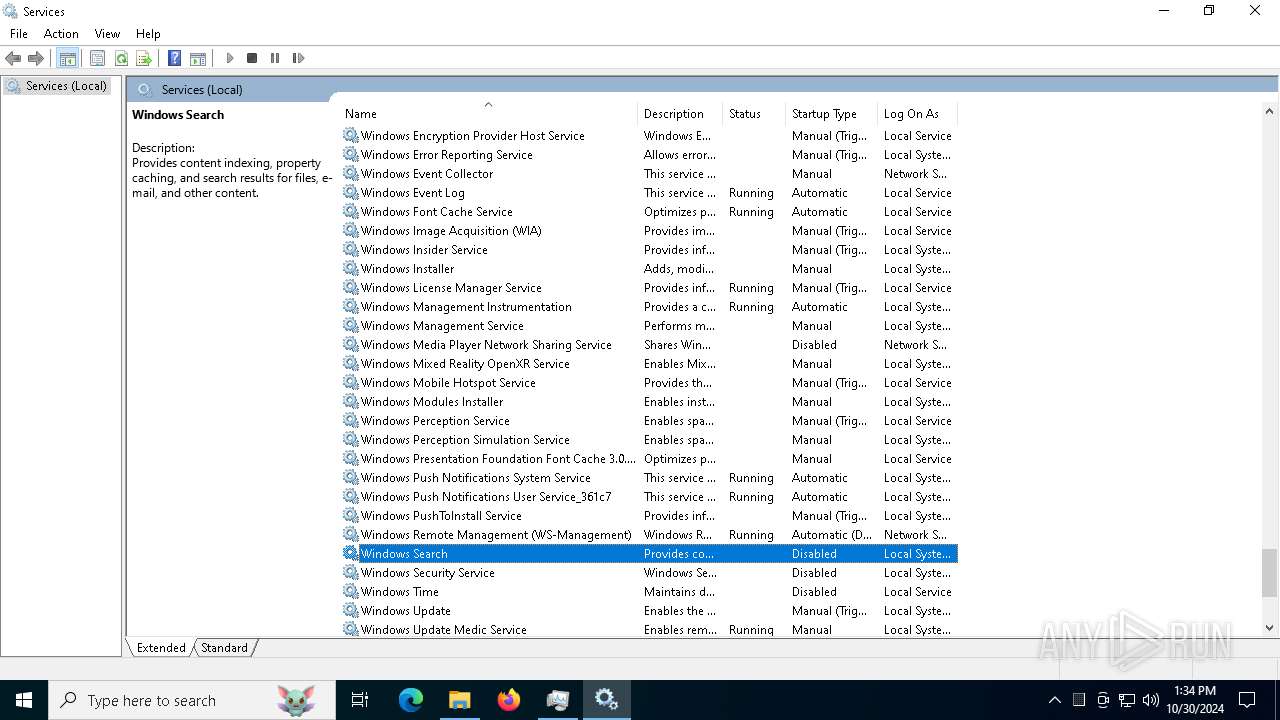Viewport: 1280px width, 720px height.
Task: Select Windows Push Notifications System Service
Action: click(649, 478)
